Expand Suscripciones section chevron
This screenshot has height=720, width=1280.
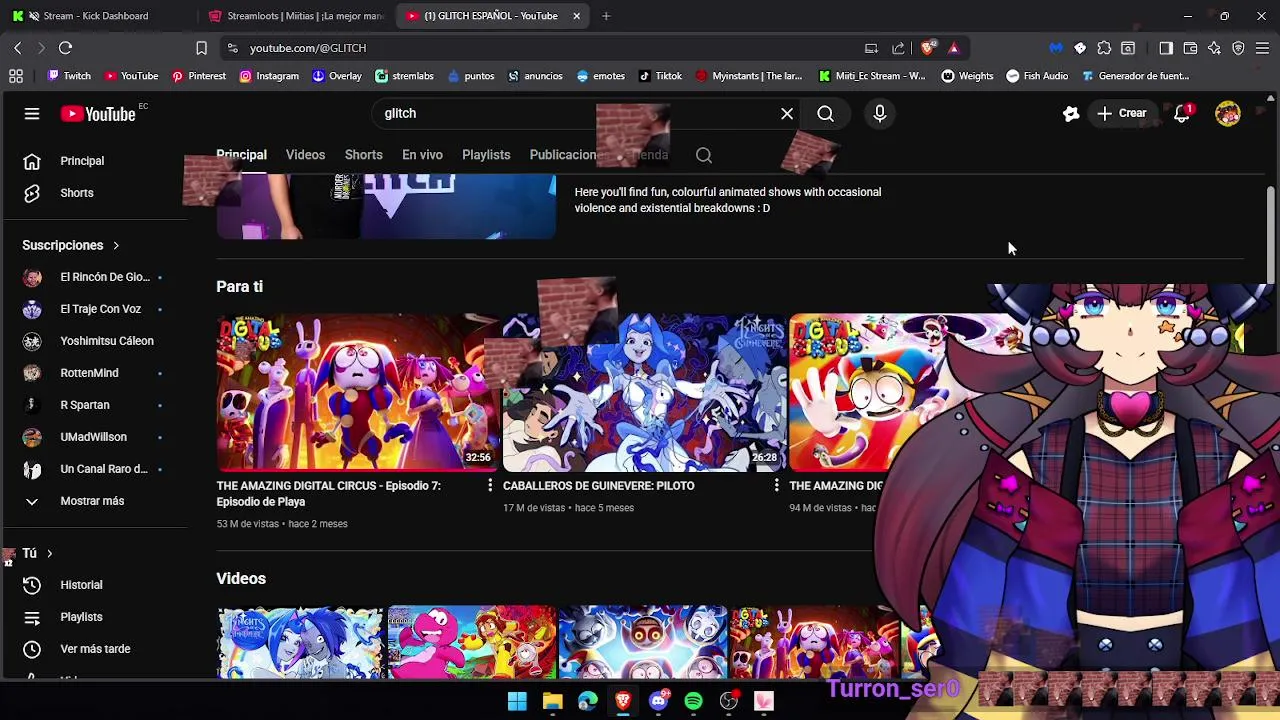click(116, 245)
